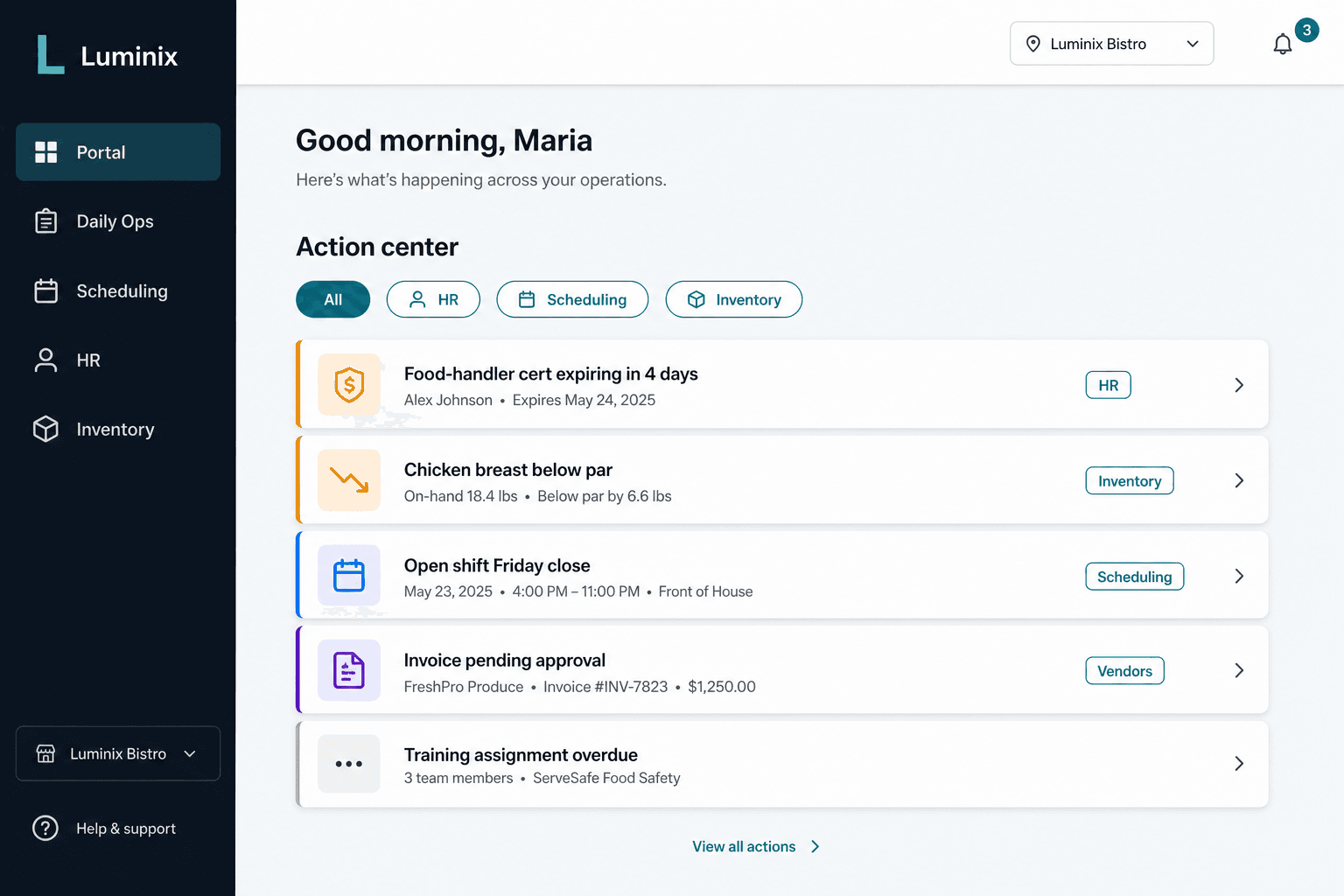Select the All filter chip
This screenshot has width=1344, height=896.
coord(333,299)
